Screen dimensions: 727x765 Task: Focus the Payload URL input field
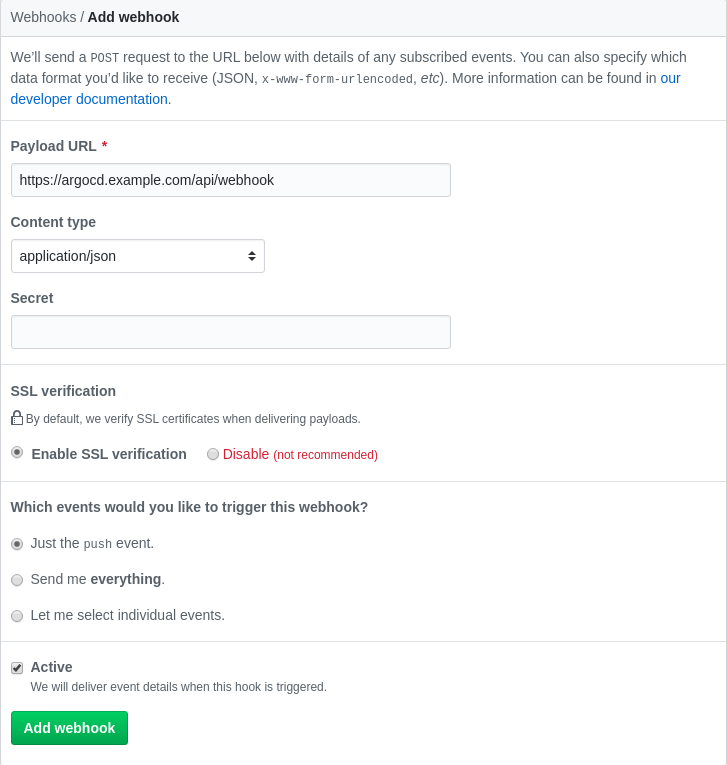point(230,180)
